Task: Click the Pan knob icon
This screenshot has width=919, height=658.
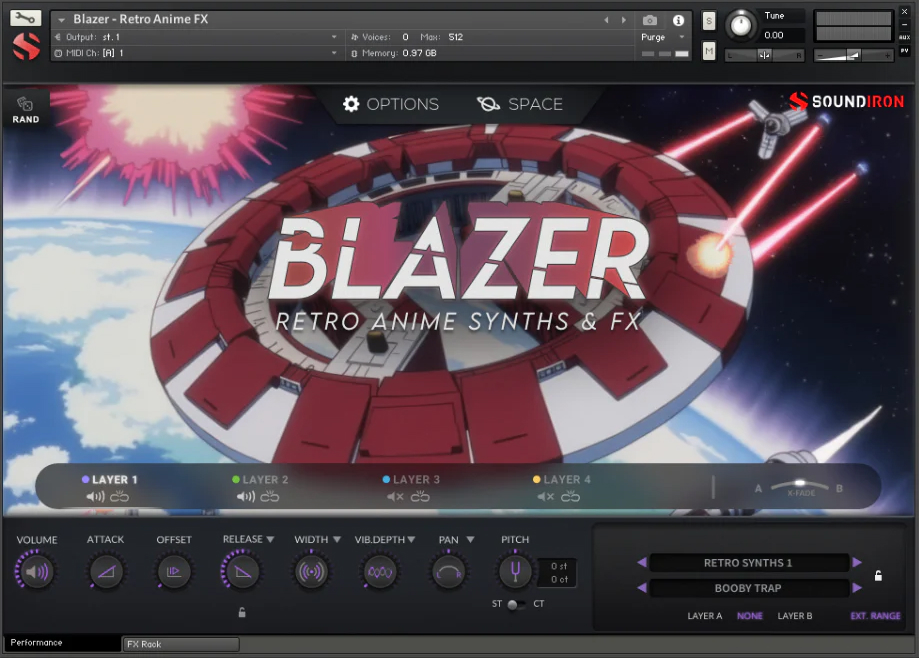Action: pos(448,571)
